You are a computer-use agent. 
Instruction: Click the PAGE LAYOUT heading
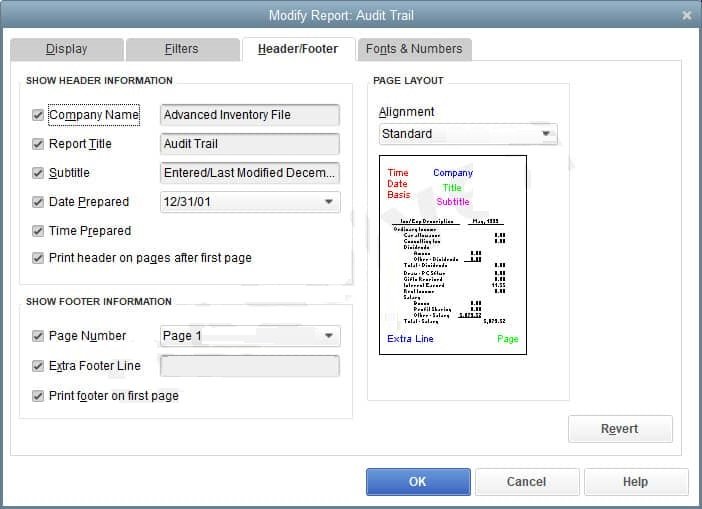pyautogui.click(x=408, y=81)
